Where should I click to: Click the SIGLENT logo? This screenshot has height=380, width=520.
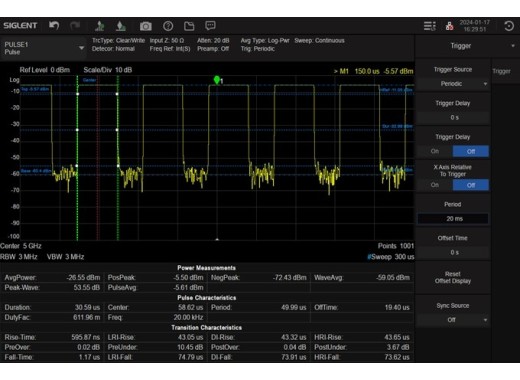20,26
